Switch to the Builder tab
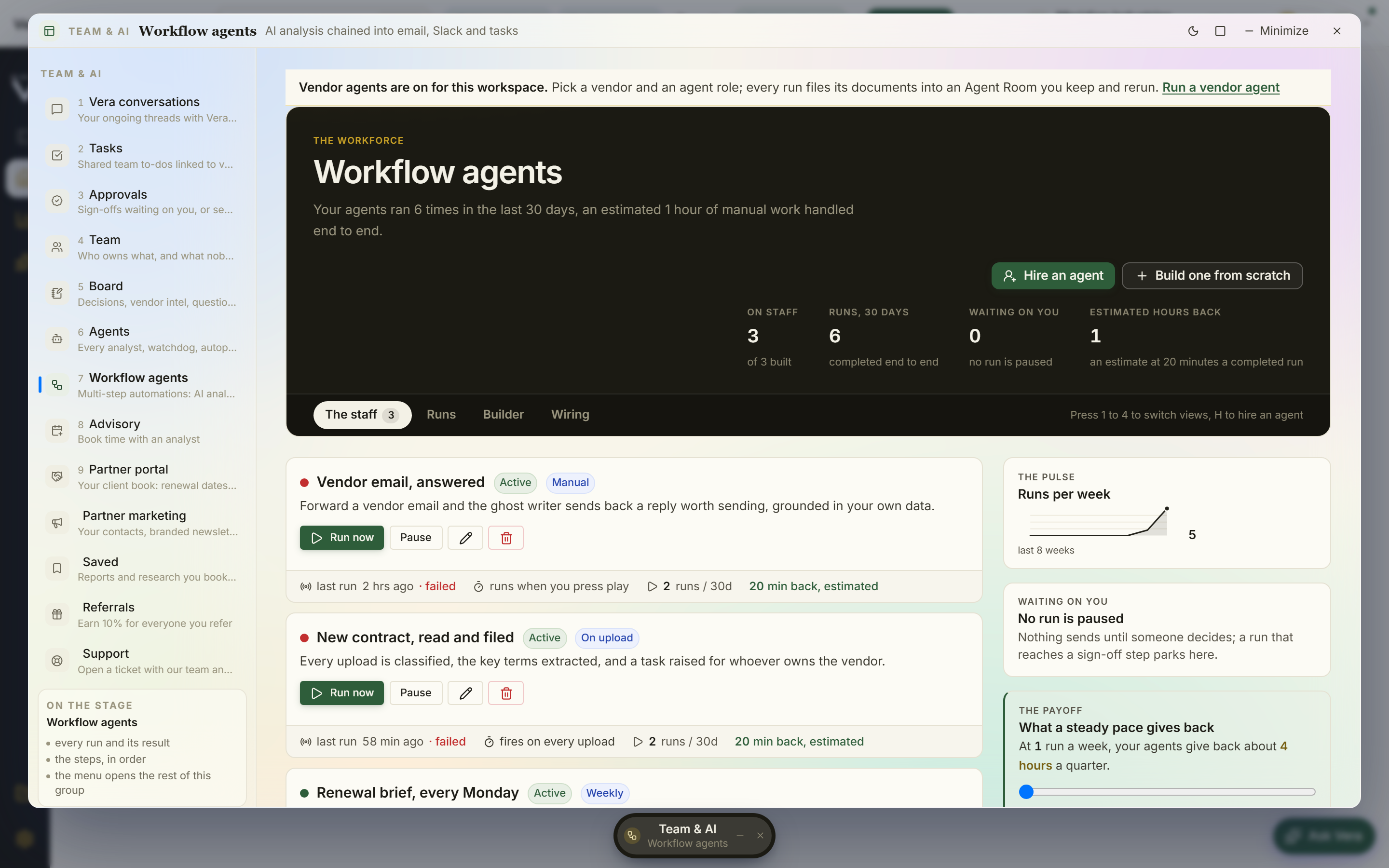This screenshot has height=868, width=1389. tap(503, 415)
